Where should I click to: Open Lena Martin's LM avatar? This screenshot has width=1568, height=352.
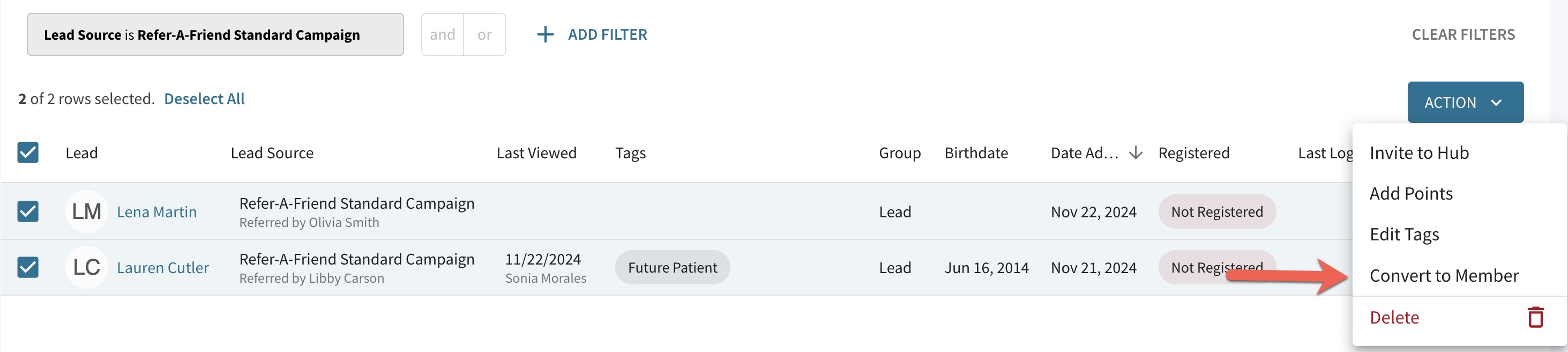pos(86,211)
